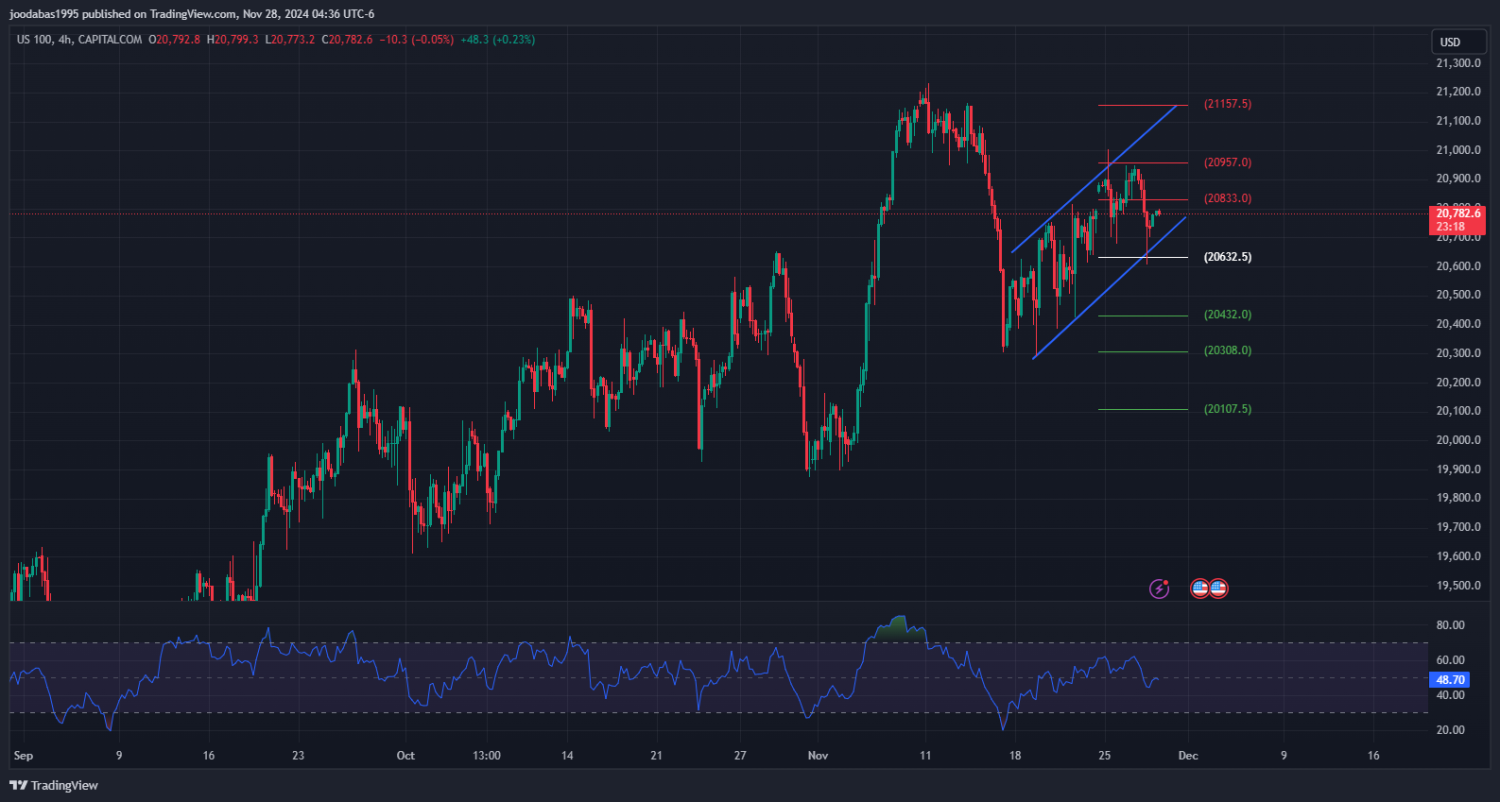The height and width of the screenshot is (802, 1500).
Task: Select the blue RSI value label 48.70
Action: pos(1451,679)
